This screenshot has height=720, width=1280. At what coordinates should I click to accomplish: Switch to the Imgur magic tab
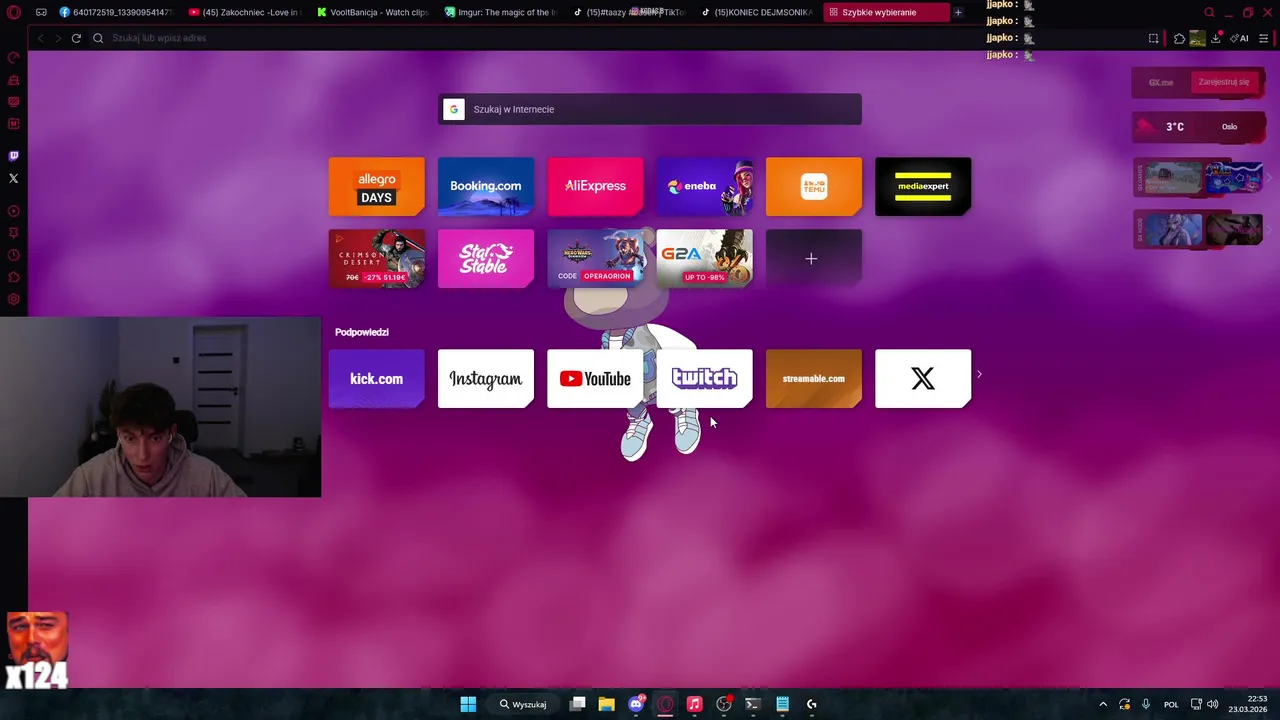click(x=501, y=12)
